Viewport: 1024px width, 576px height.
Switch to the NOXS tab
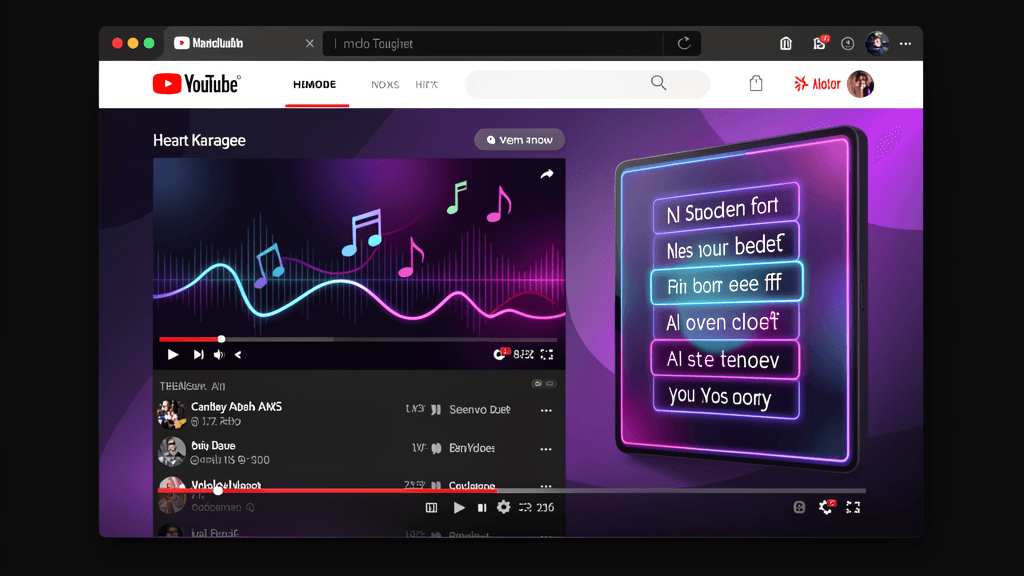pos(385,85)
